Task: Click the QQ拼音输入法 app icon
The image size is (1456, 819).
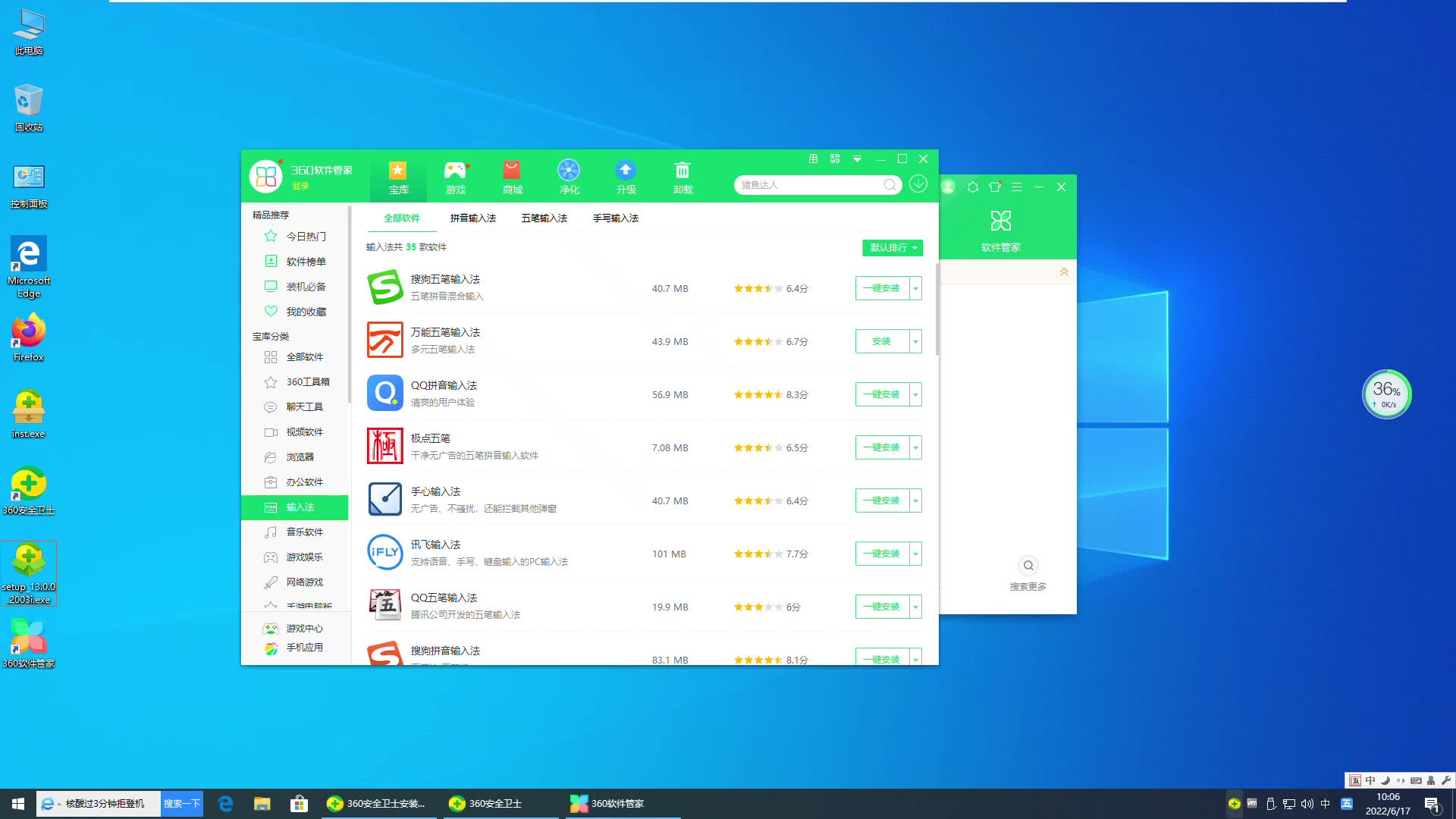Action: click(384, 394)
